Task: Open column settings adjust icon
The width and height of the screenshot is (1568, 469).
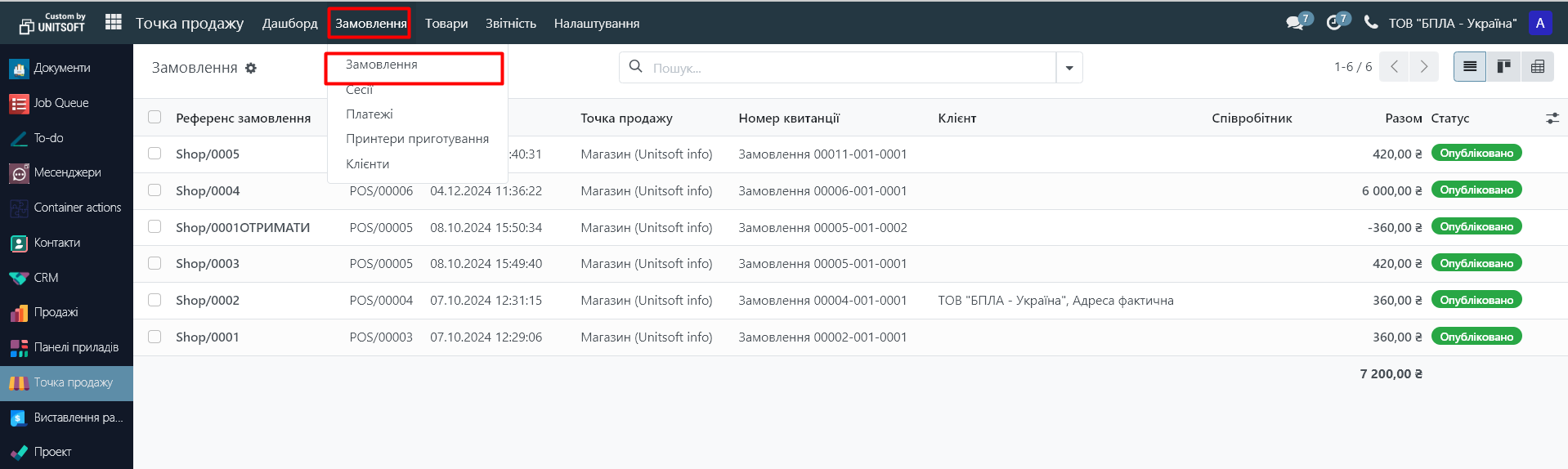Action: [x=1552, y=118]
